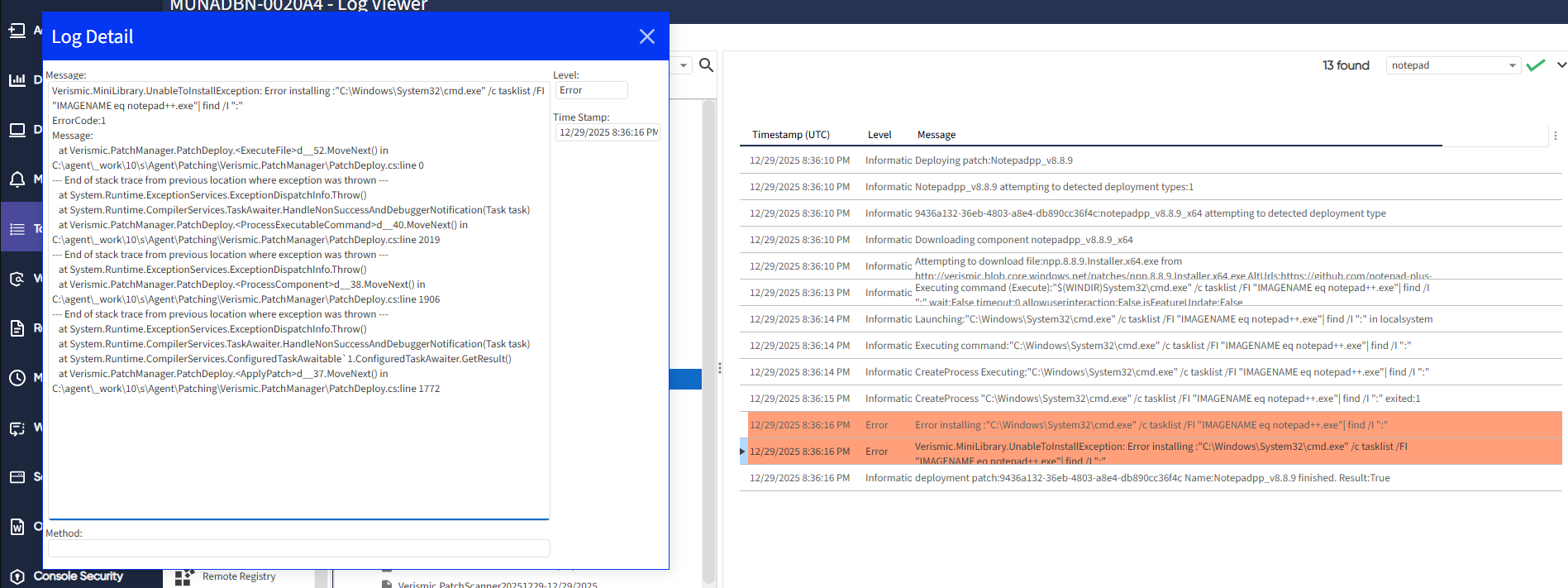Open the sidebar document report icon

pos(17,328)
